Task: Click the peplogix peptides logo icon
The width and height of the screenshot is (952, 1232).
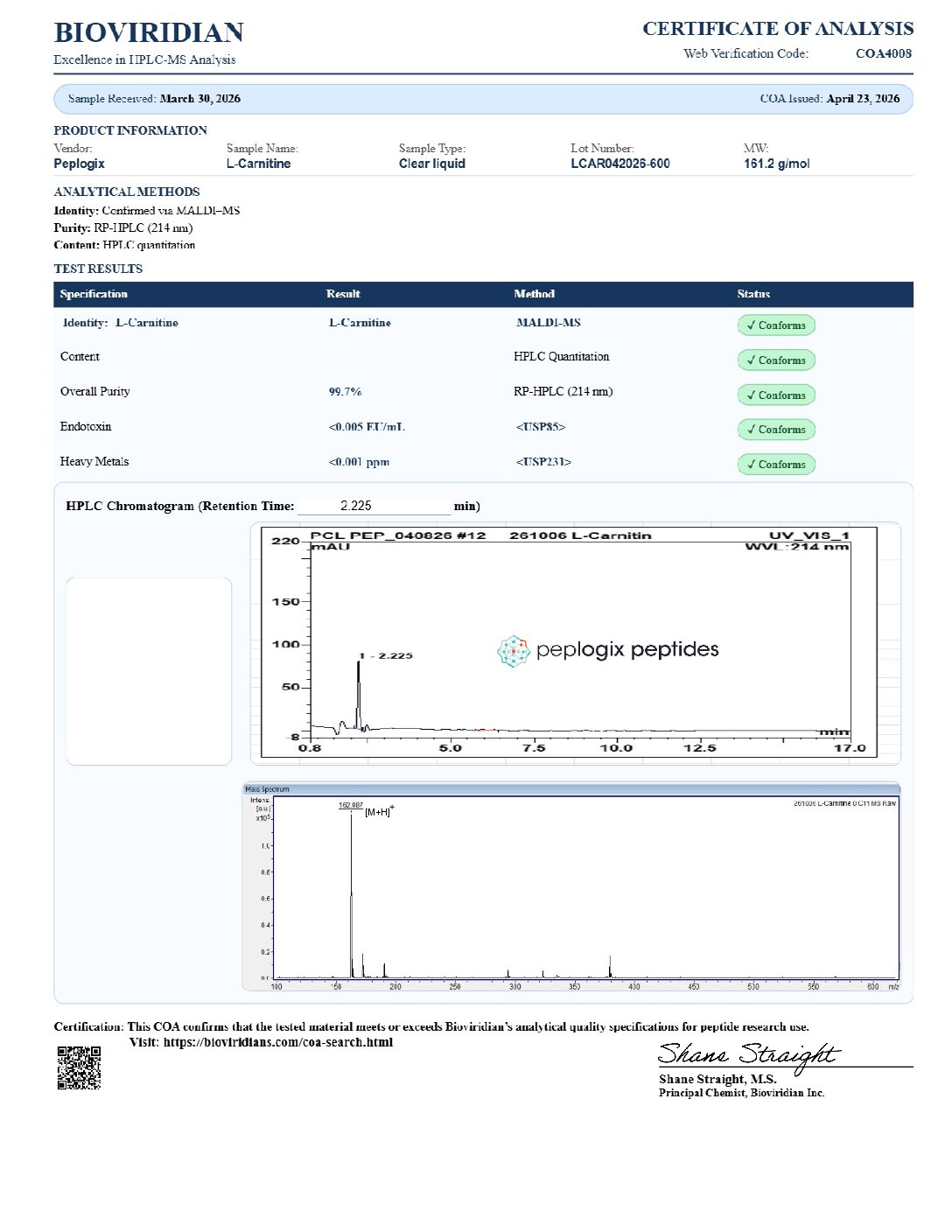Action: coord(514,651)
